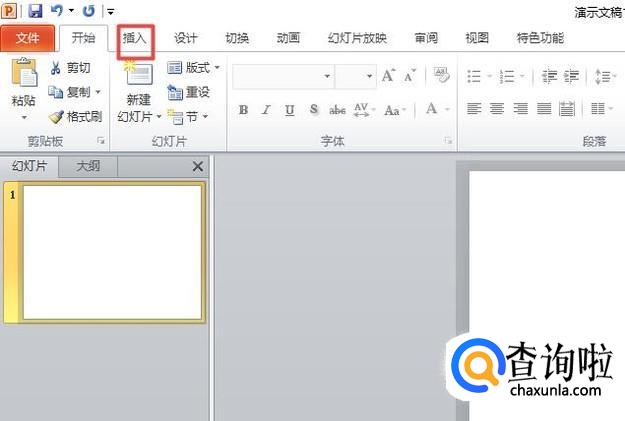Click the Redo icon in quick access toolbar

click(88, 11)
